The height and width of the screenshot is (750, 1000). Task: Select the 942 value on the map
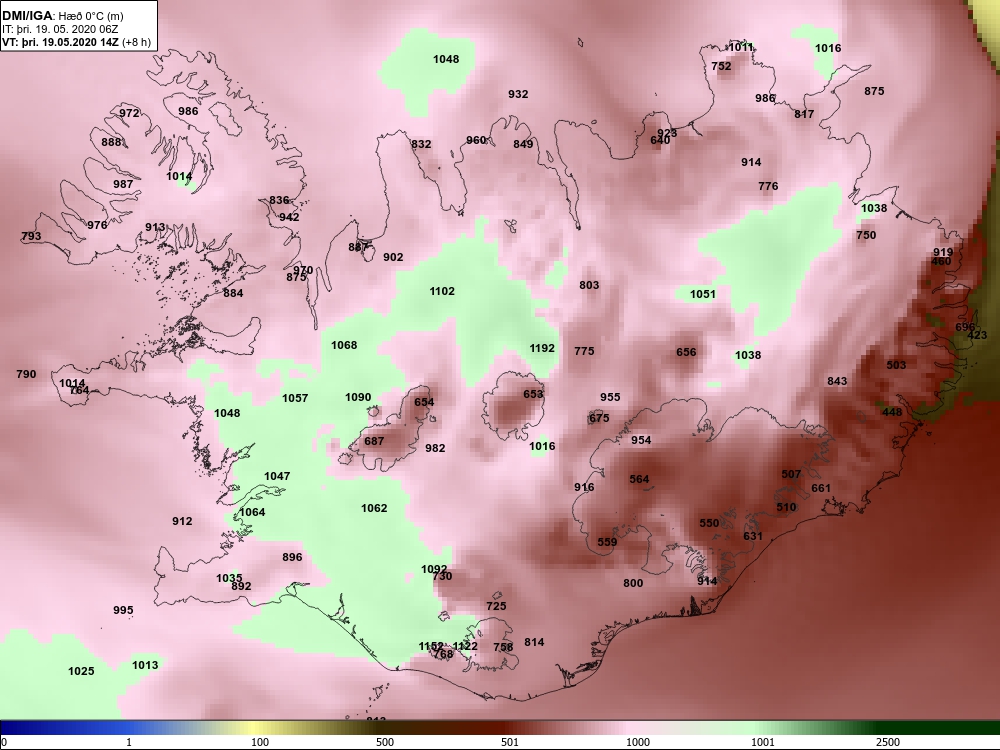(x=289, y=217)
